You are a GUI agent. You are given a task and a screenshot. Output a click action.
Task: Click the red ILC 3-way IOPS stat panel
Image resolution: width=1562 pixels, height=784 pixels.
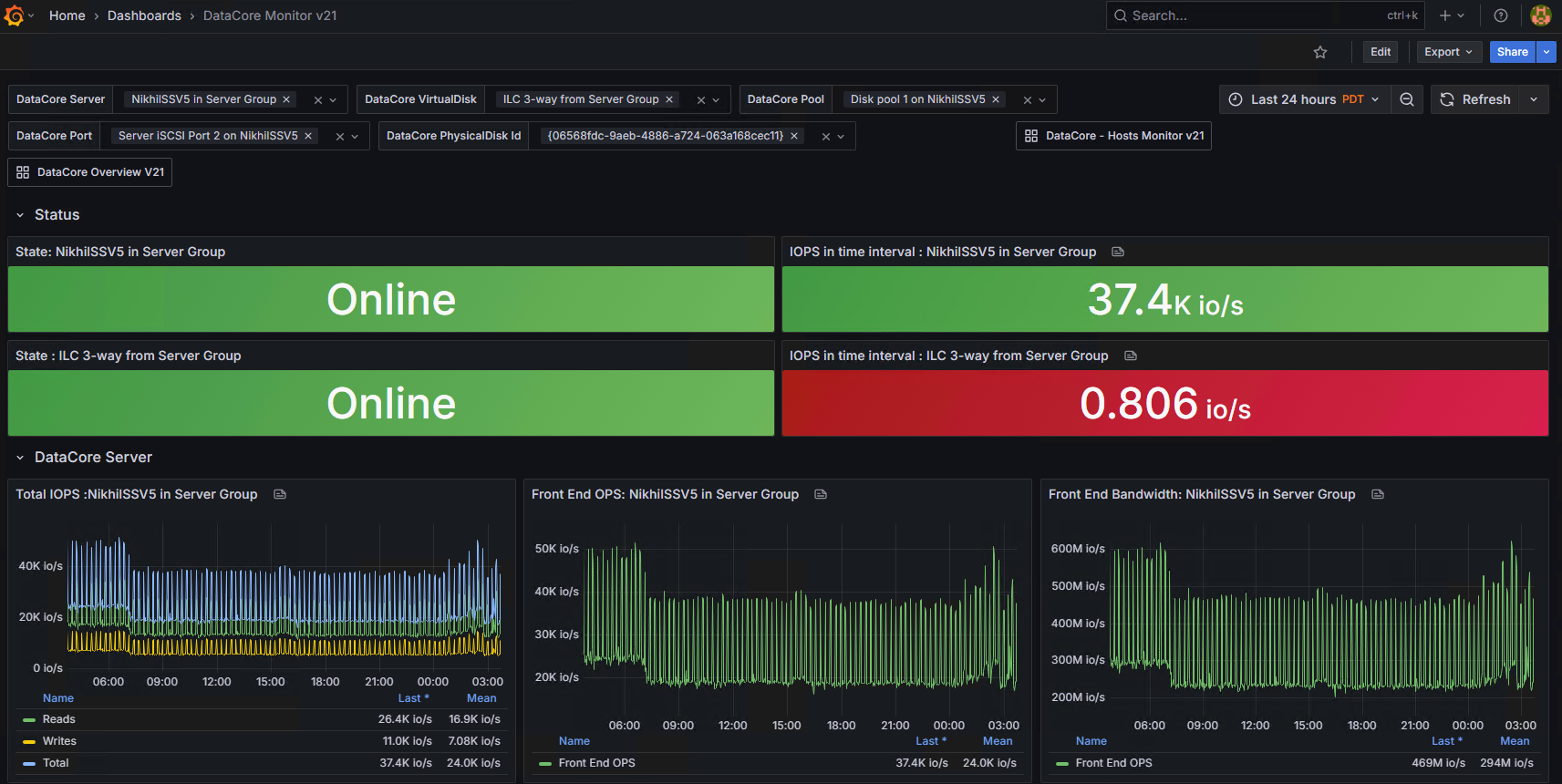point(1165,403)
